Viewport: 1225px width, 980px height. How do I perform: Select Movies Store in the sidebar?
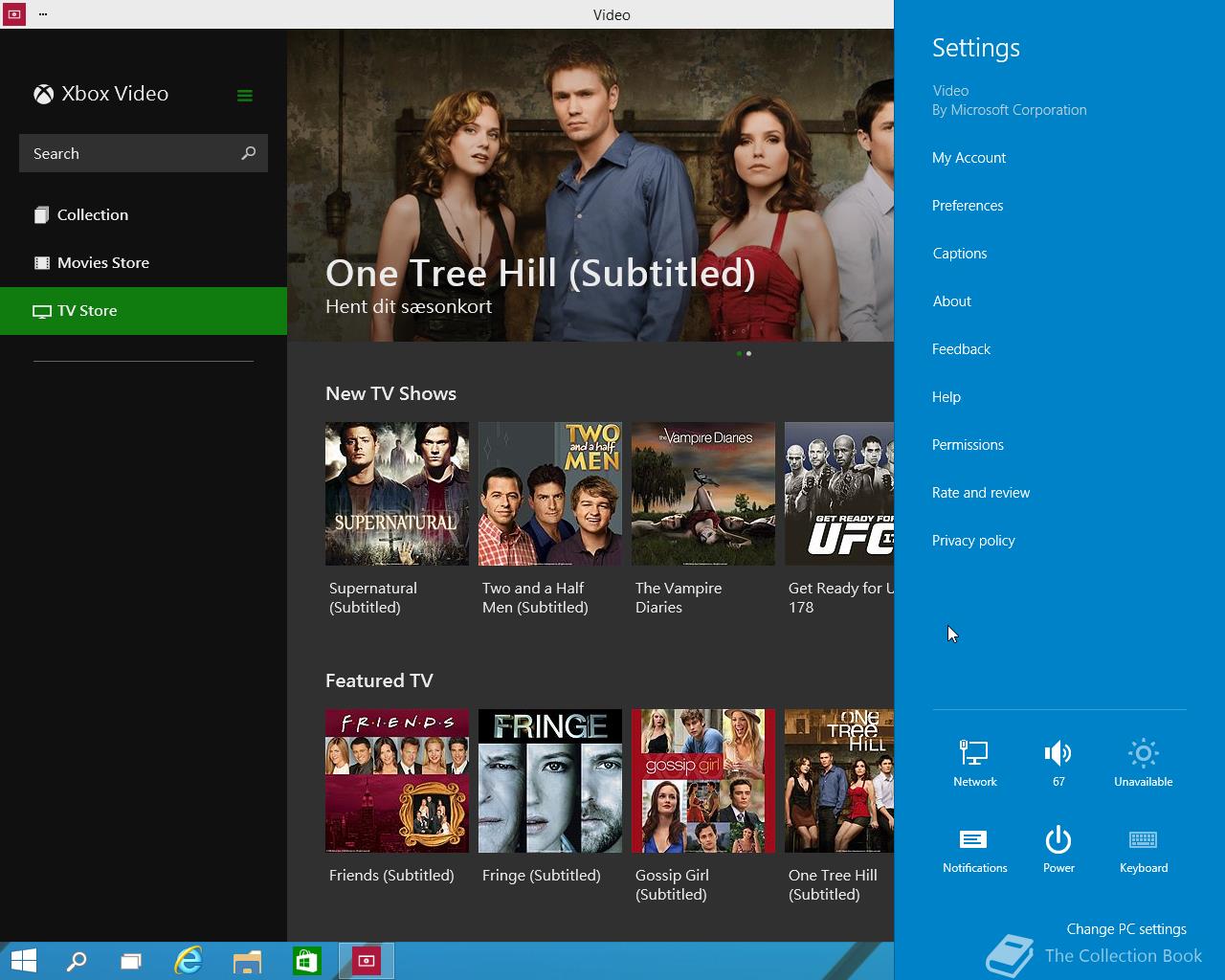click(x=144, y=263)
